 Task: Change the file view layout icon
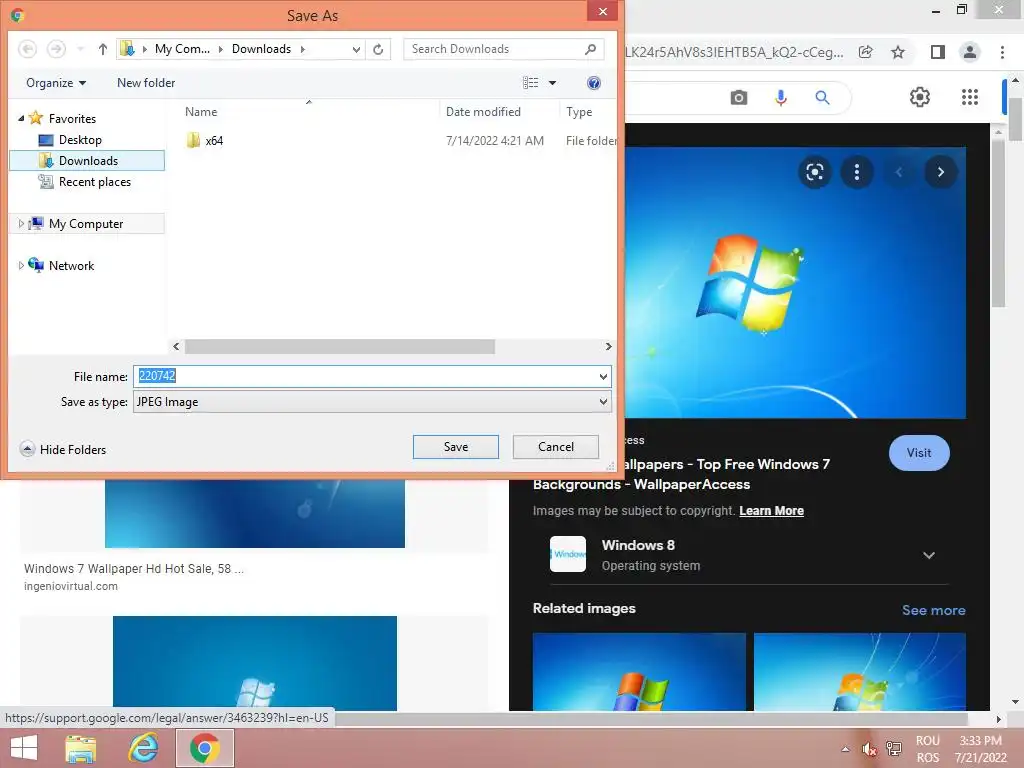tap(530, 83)
